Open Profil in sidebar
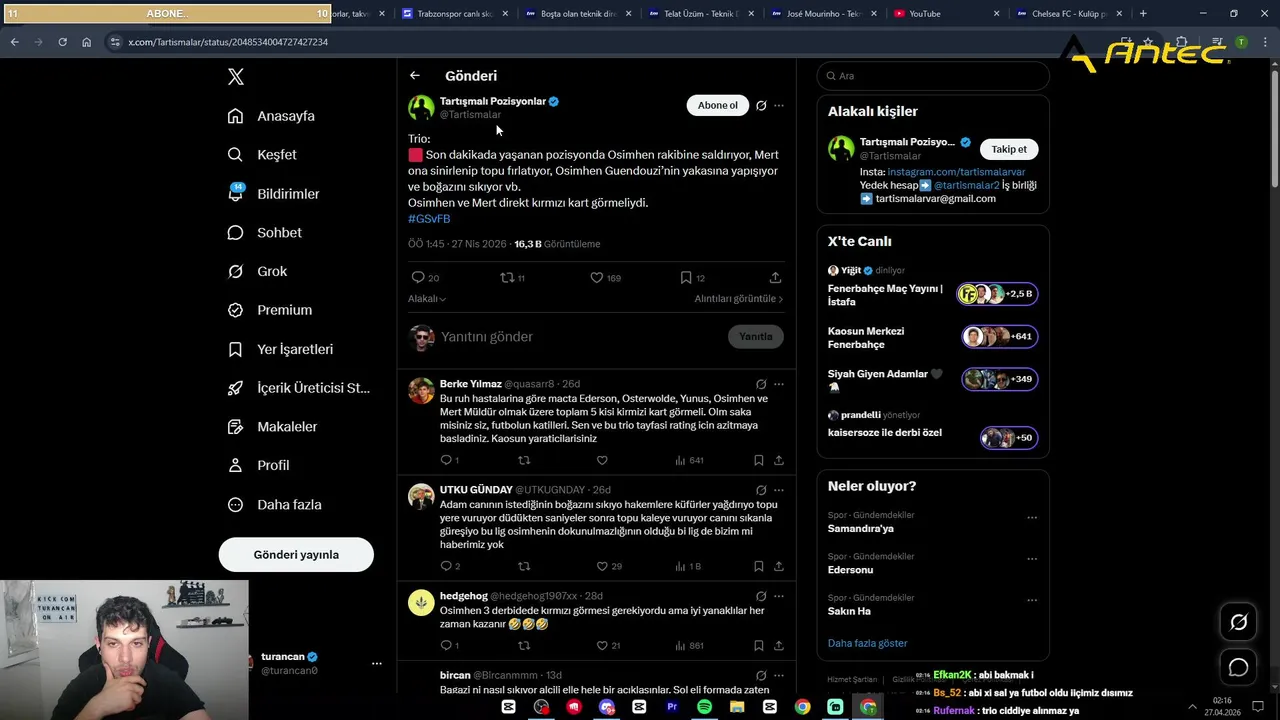The width and height of the screenshot is (1280, 720). [258, 466]
